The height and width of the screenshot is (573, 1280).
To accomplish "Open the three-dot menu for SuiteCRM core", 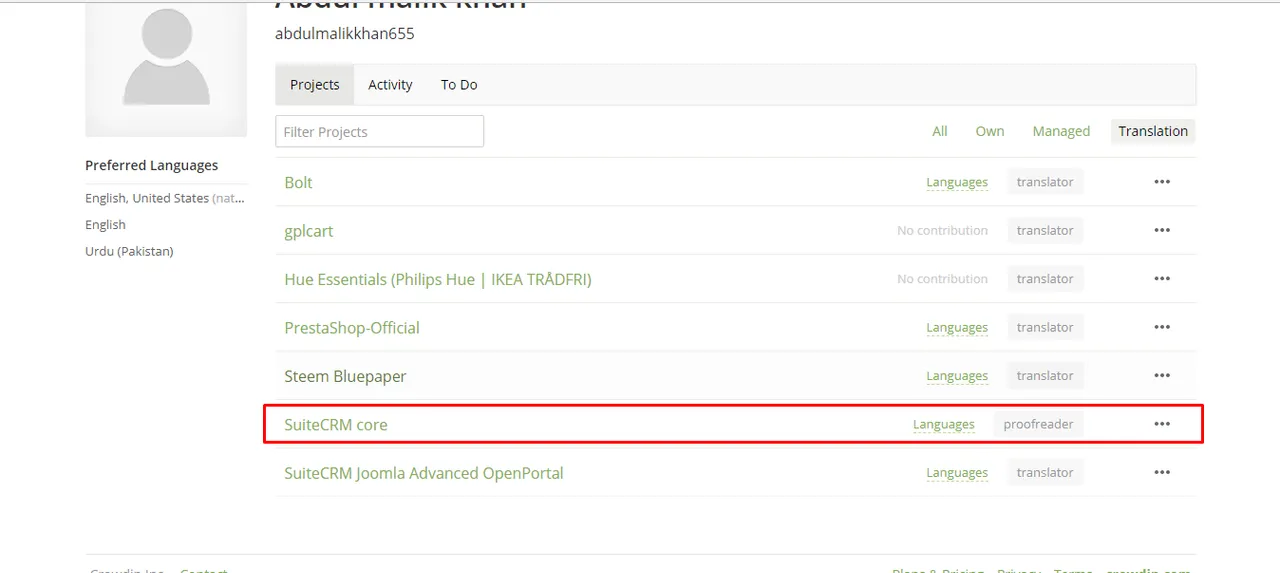I will point(1162,424).
